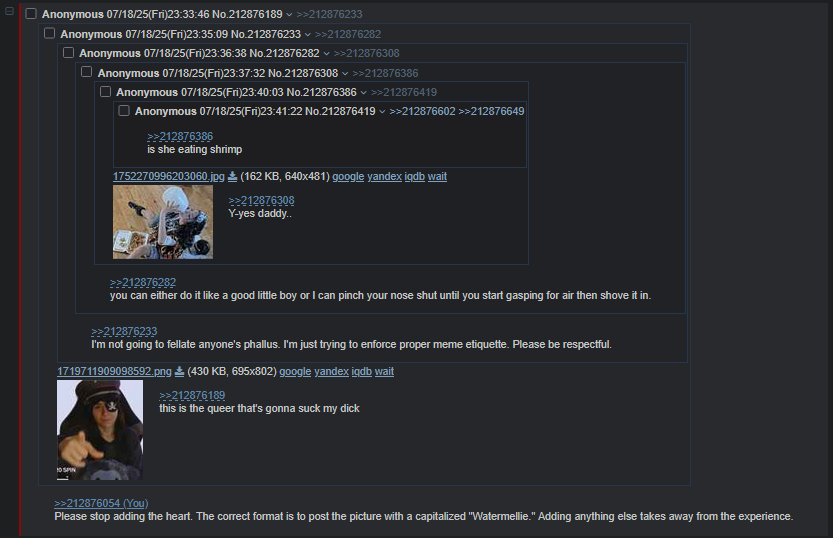Collapse the thread with the minus icon
833x538 pixels.
[x=9, y=11]
